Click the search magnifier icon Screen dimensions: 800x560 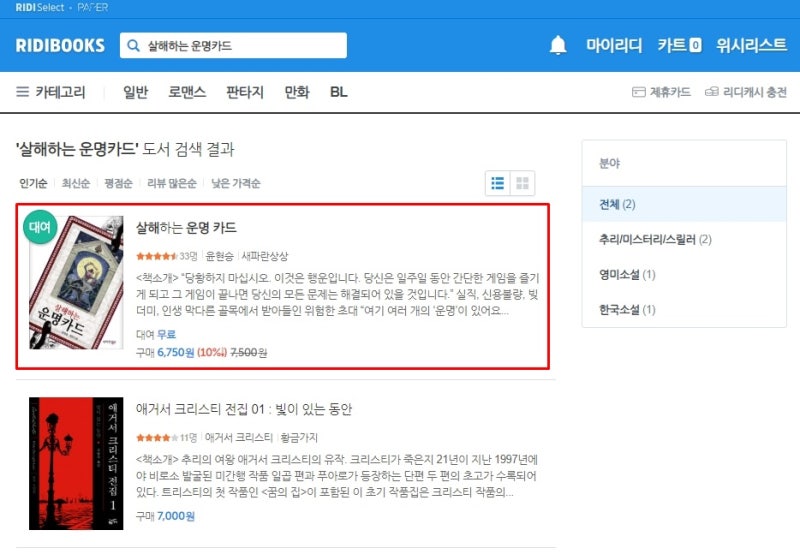point(133,45)
